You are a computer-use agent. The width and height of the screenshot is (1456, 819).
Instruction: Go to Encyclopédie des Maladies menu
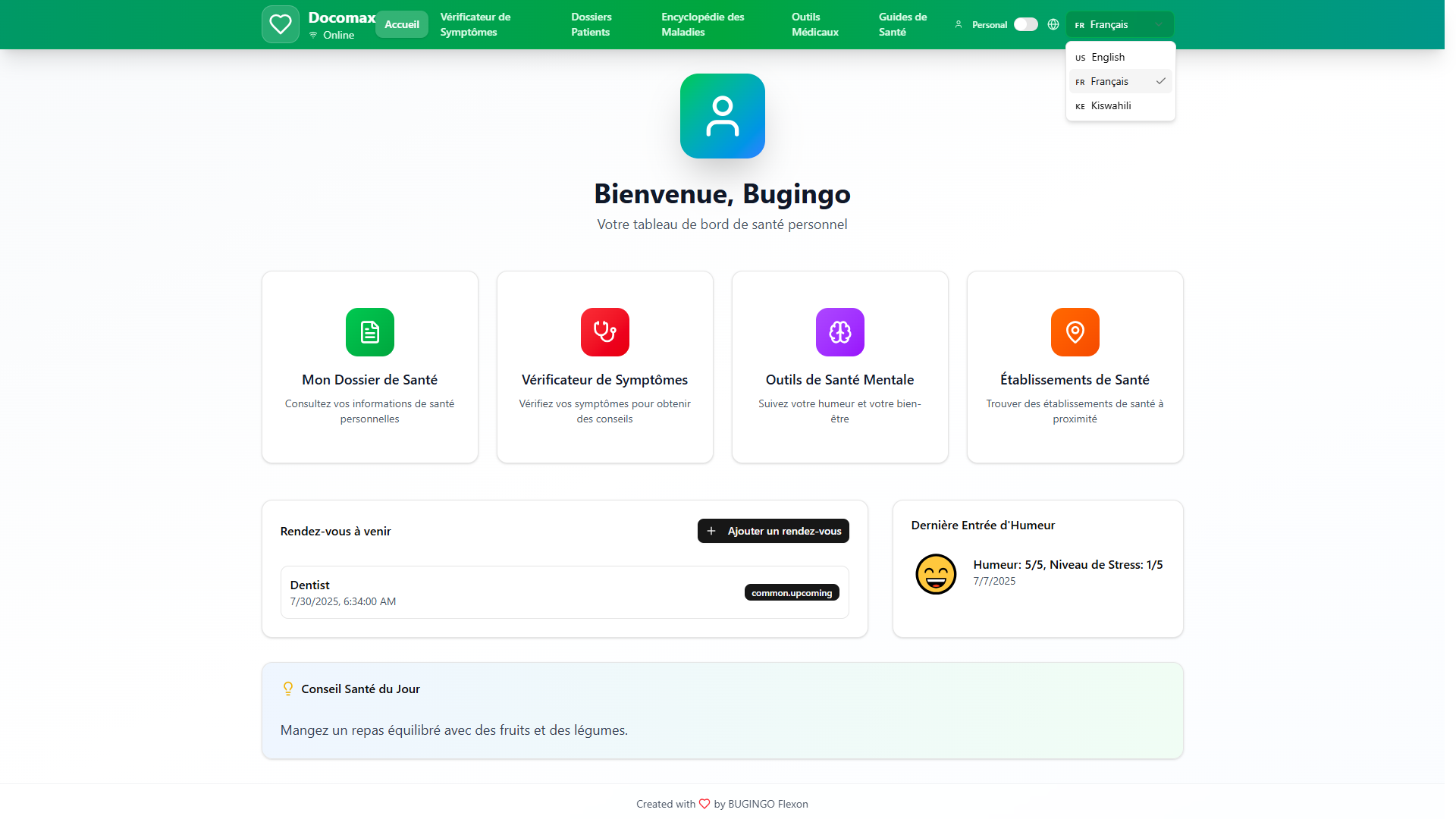[x=702, y=24]
